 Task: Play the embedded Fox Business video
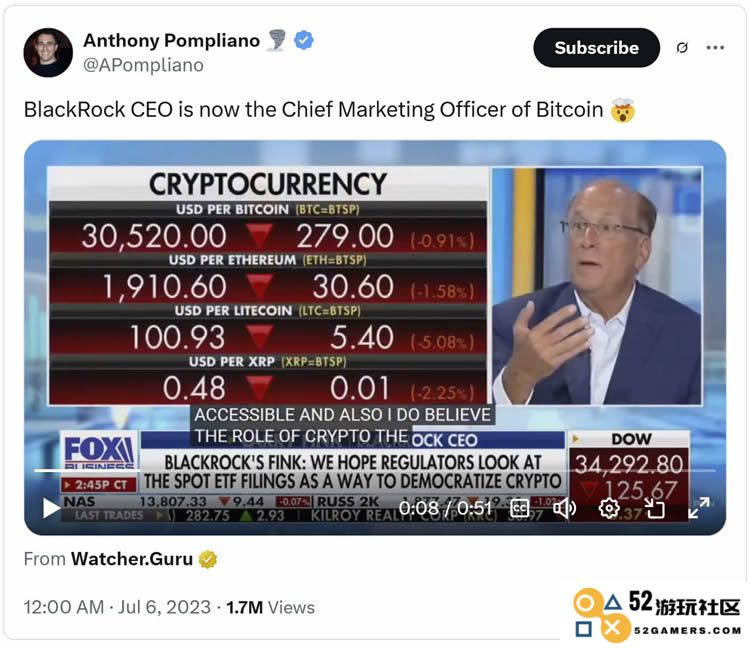(x=51, y=507)
